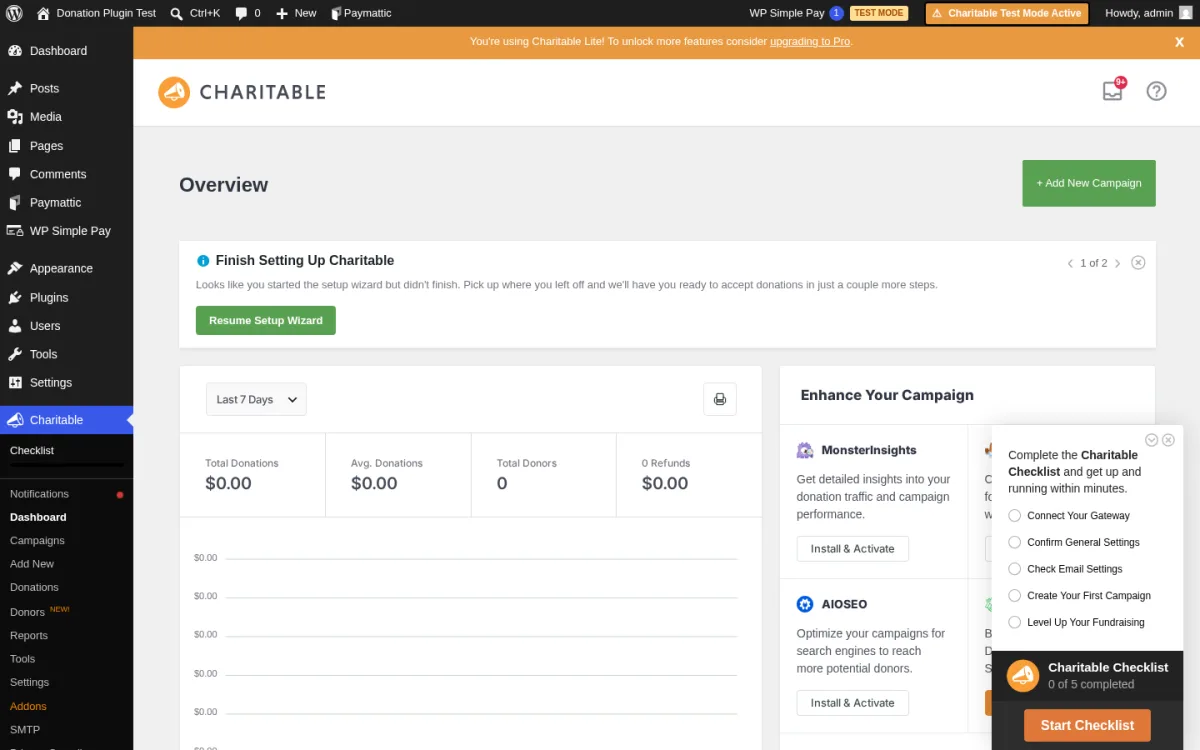1200x750 pixels.
Task: Click the WordPress logo icon in the admin bar
Action: click(x=14, y=13)
